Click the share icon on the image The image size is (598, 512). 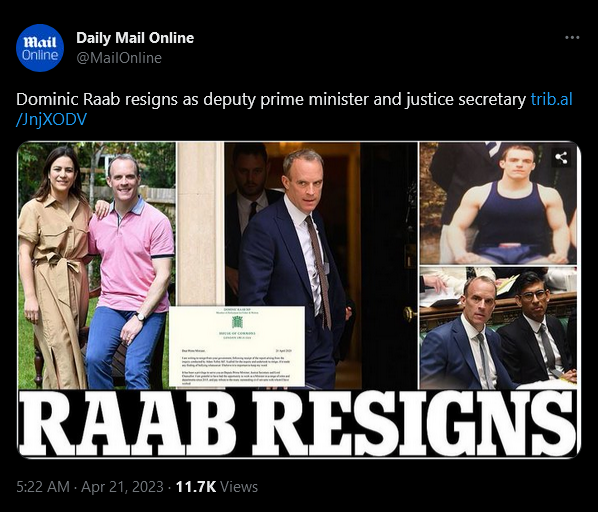click(x=561, y=157)
